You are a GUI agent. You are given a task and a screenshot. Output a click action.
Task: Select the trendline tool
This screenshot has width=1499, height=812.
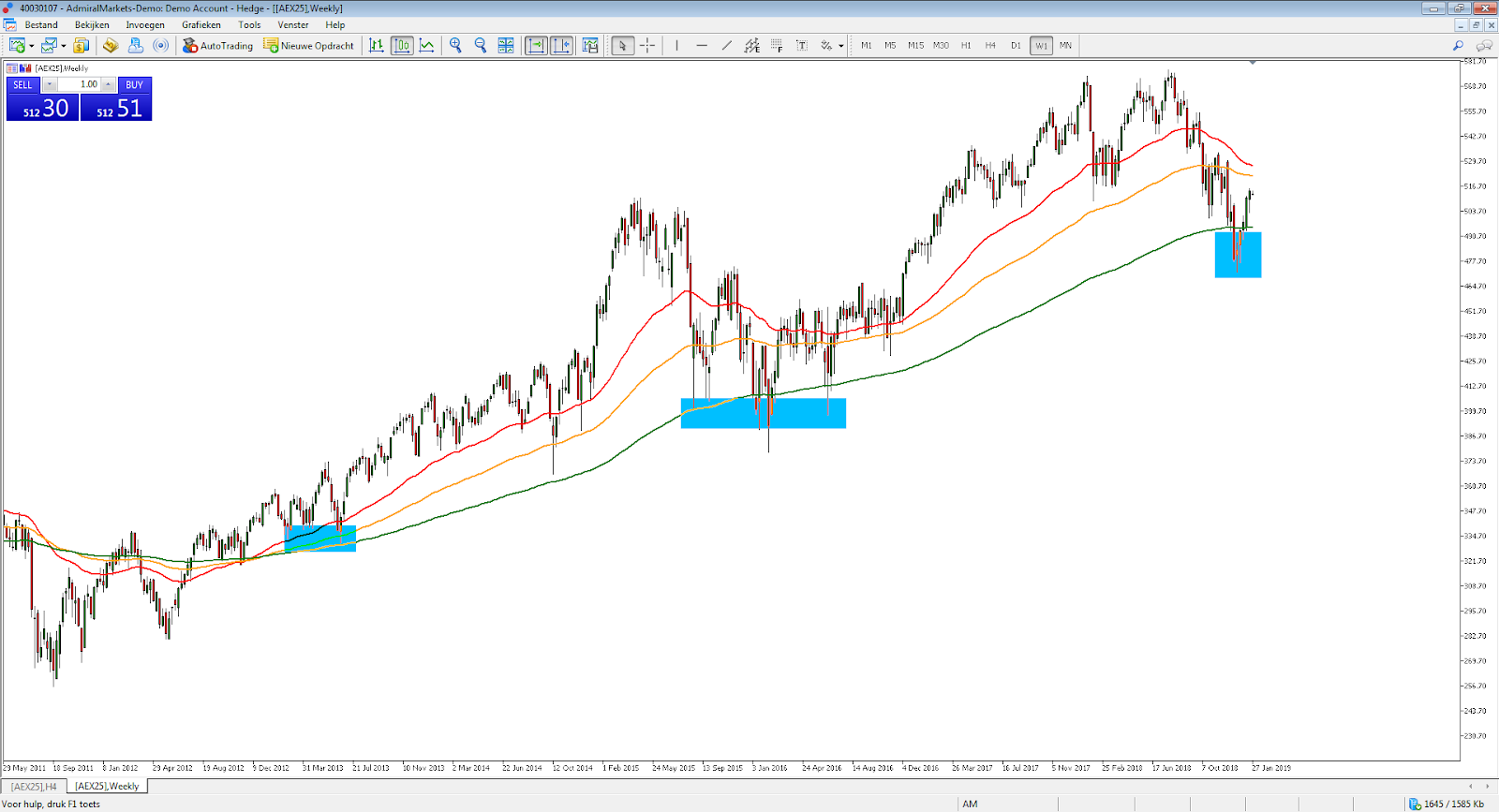click(x=727, y=45)
